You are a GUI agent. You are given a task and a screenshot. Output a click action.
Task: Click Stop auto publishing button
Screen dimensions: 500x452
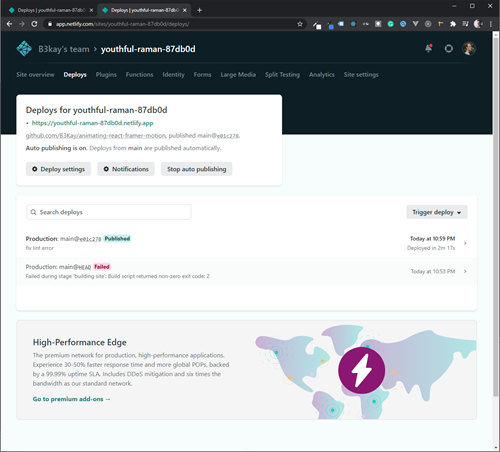coord(197,169)
